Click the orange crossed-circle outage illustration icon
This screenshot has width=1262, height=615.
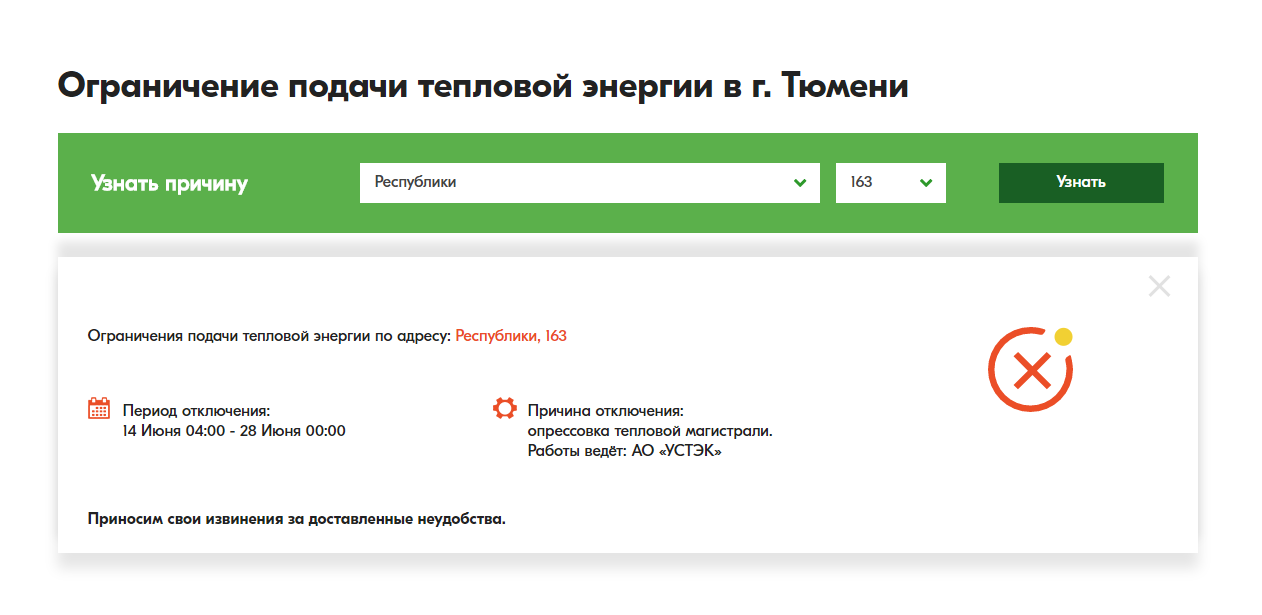click(x=1030, y=366)
